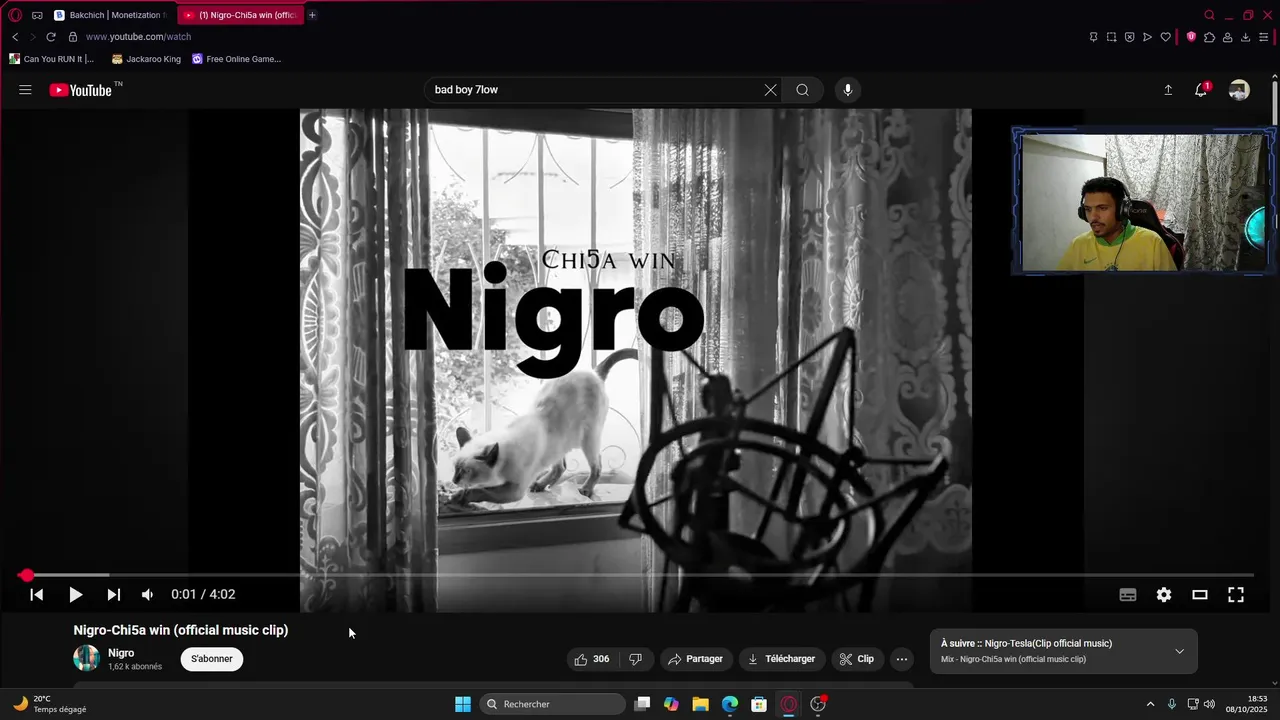Click the red video progress bar scrubber
This screenshot has width=1280, height=720.
27,575
